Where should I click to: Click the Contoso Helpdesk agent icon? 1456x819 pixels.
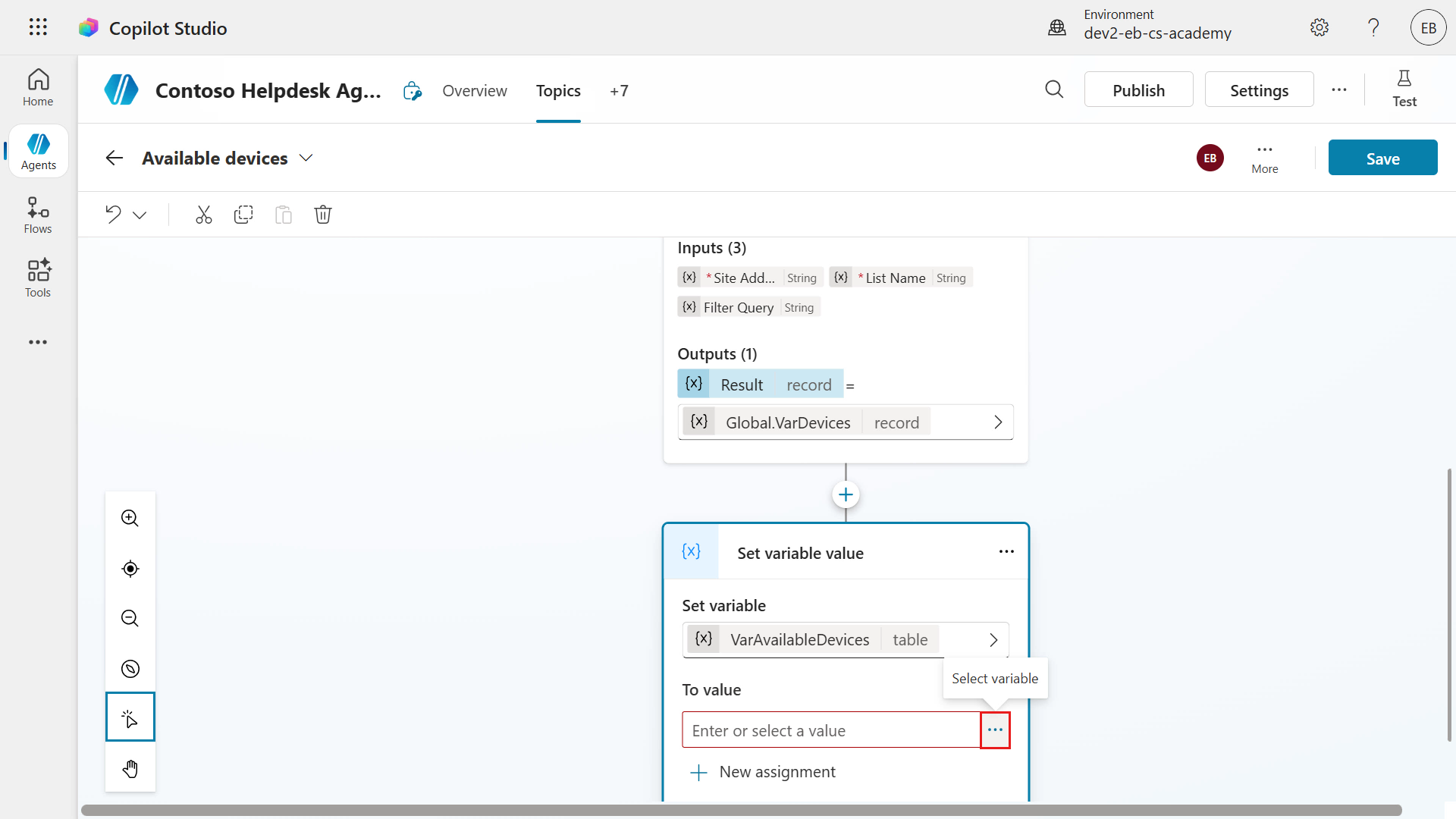(121, 90)
